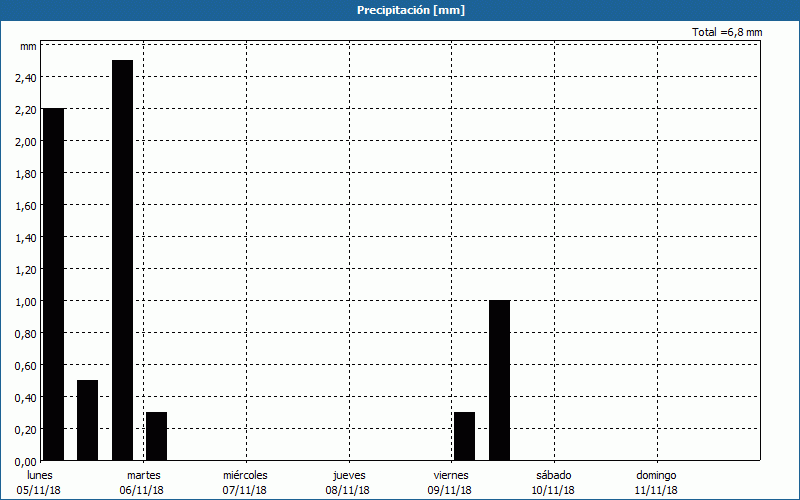Click the date 10/11/18

click(553, 490)
